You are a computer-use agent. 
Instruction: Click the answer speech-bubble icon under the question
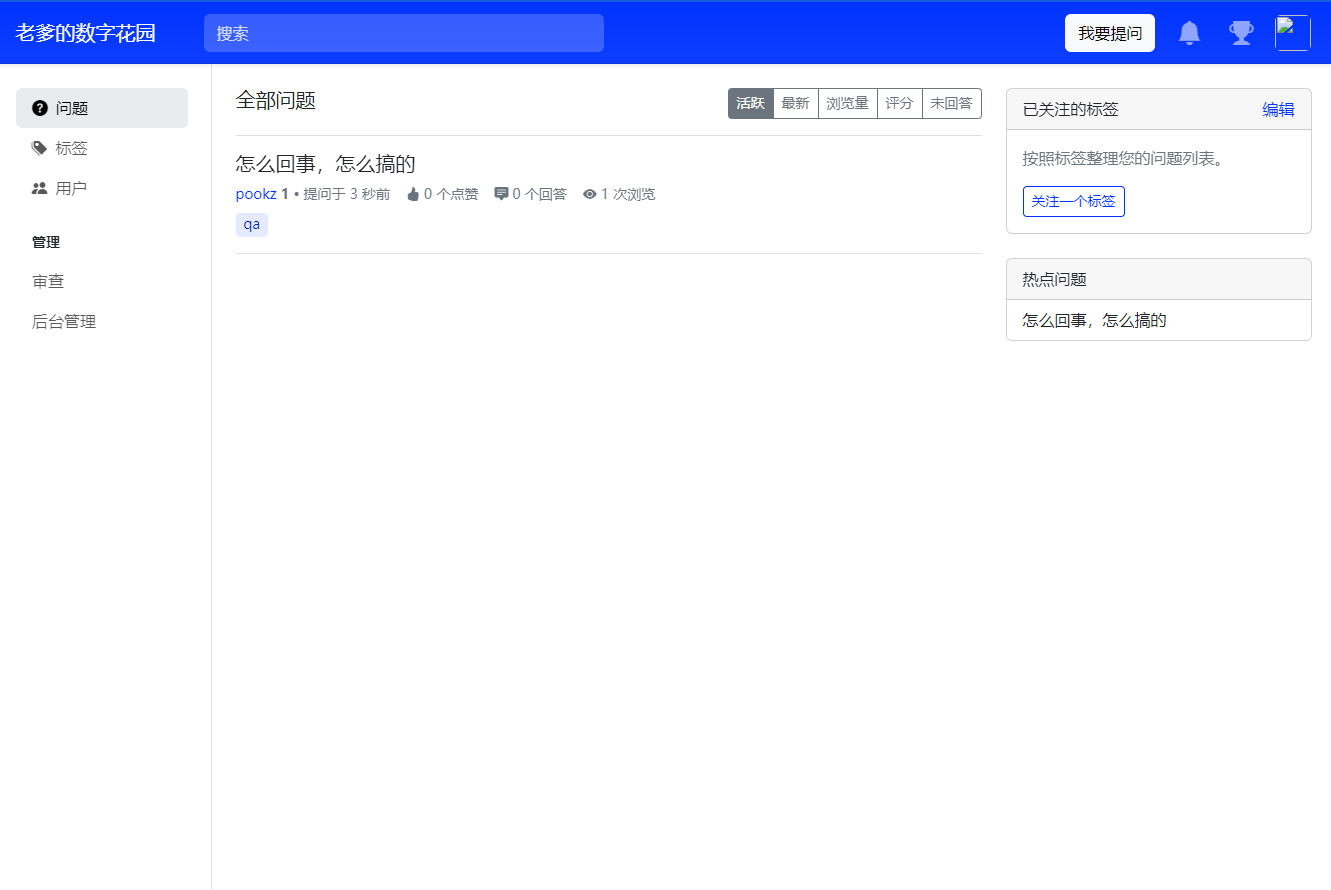click(500, 193)
